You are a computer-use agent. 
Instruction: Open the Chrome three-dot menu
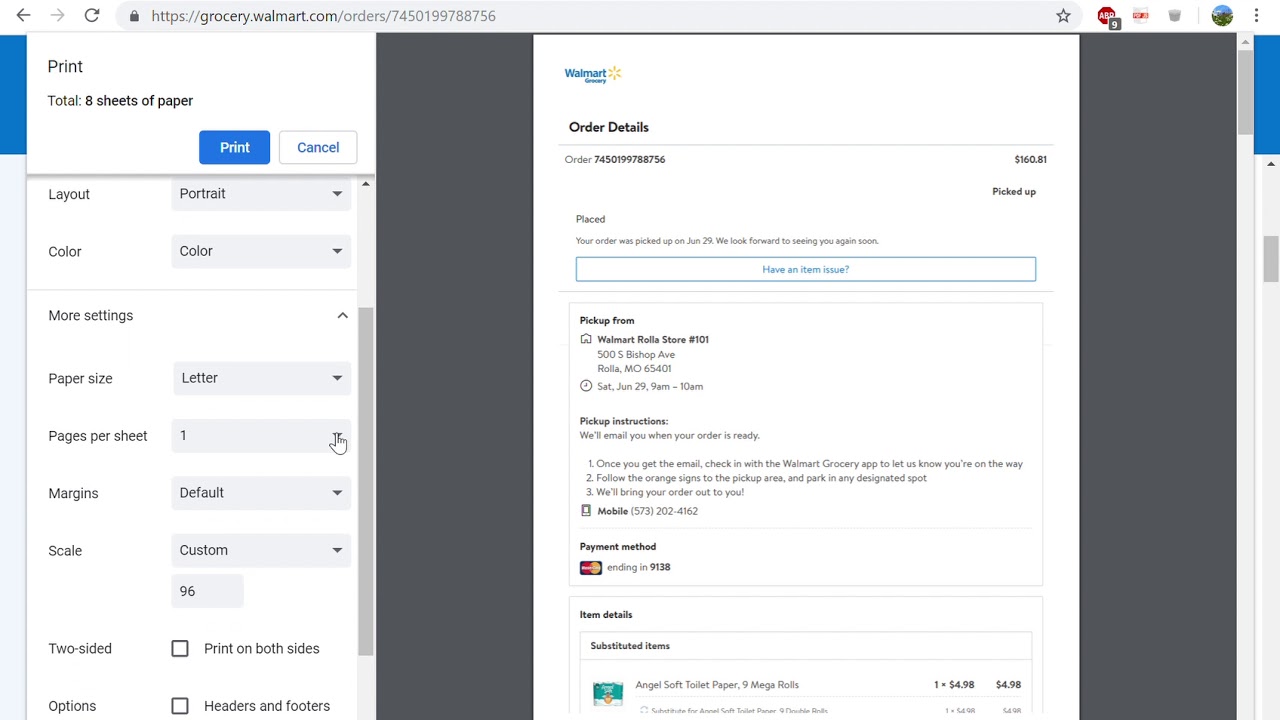1256,16
